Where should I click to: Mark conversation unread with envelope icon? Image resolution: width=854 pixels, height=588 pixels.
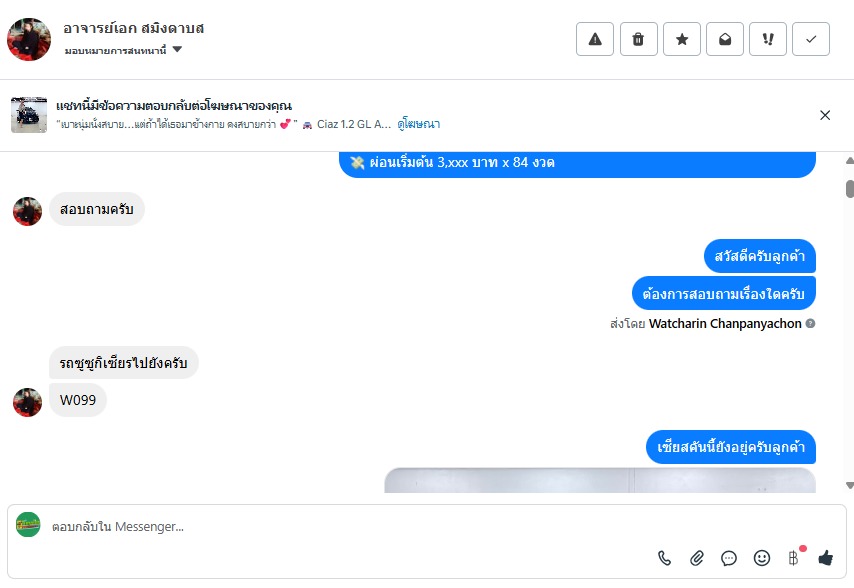[x=724, y=39]
